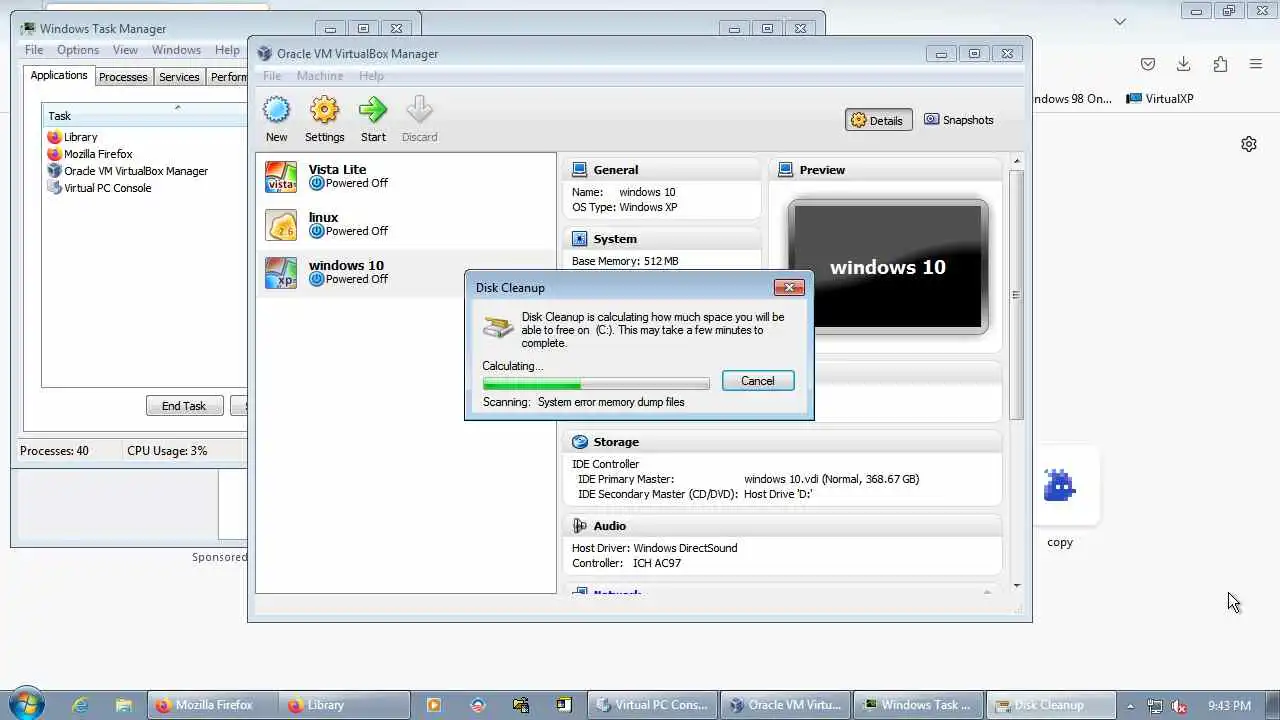Click the New virtual machine toolbar icon
This screenshot has height=720, width=1280.
276,119
